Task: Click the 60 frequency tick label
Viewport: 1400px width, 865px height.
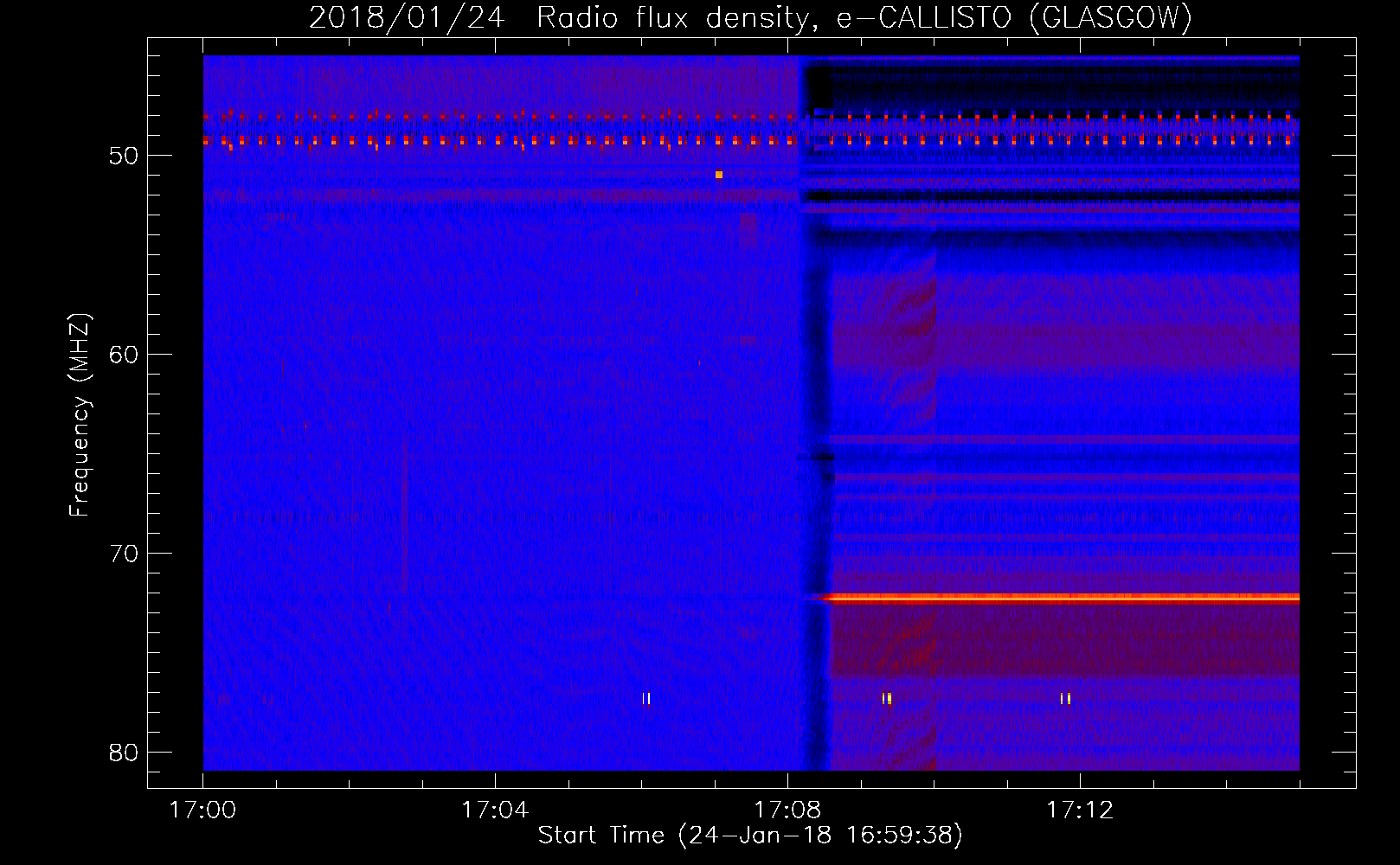Action: click(125, 355)
